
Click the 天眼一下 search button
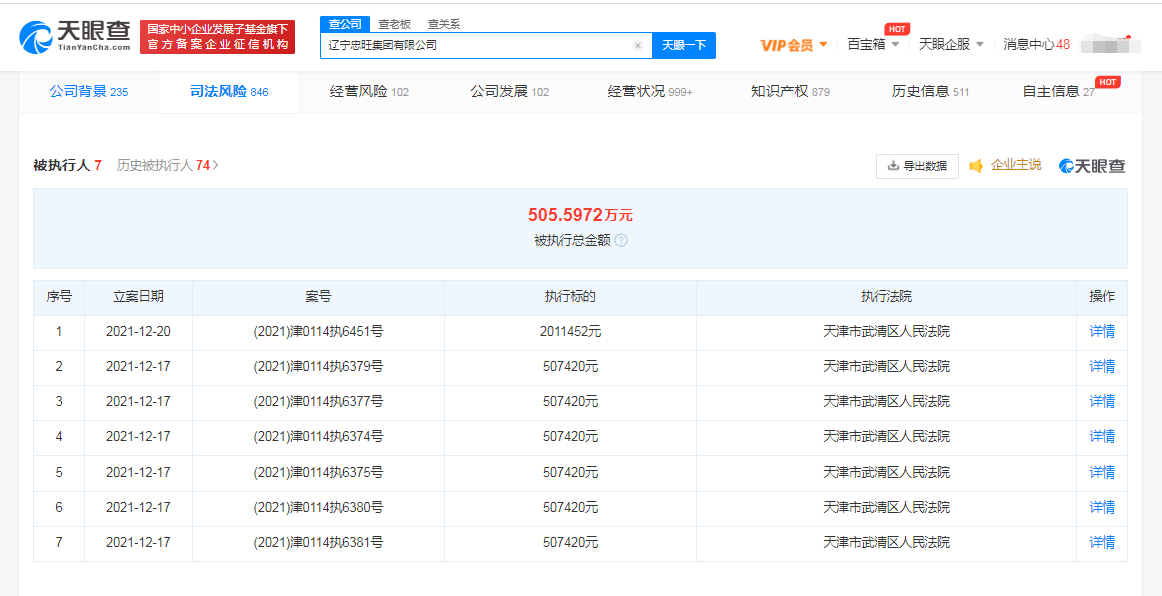coord(683,45)
